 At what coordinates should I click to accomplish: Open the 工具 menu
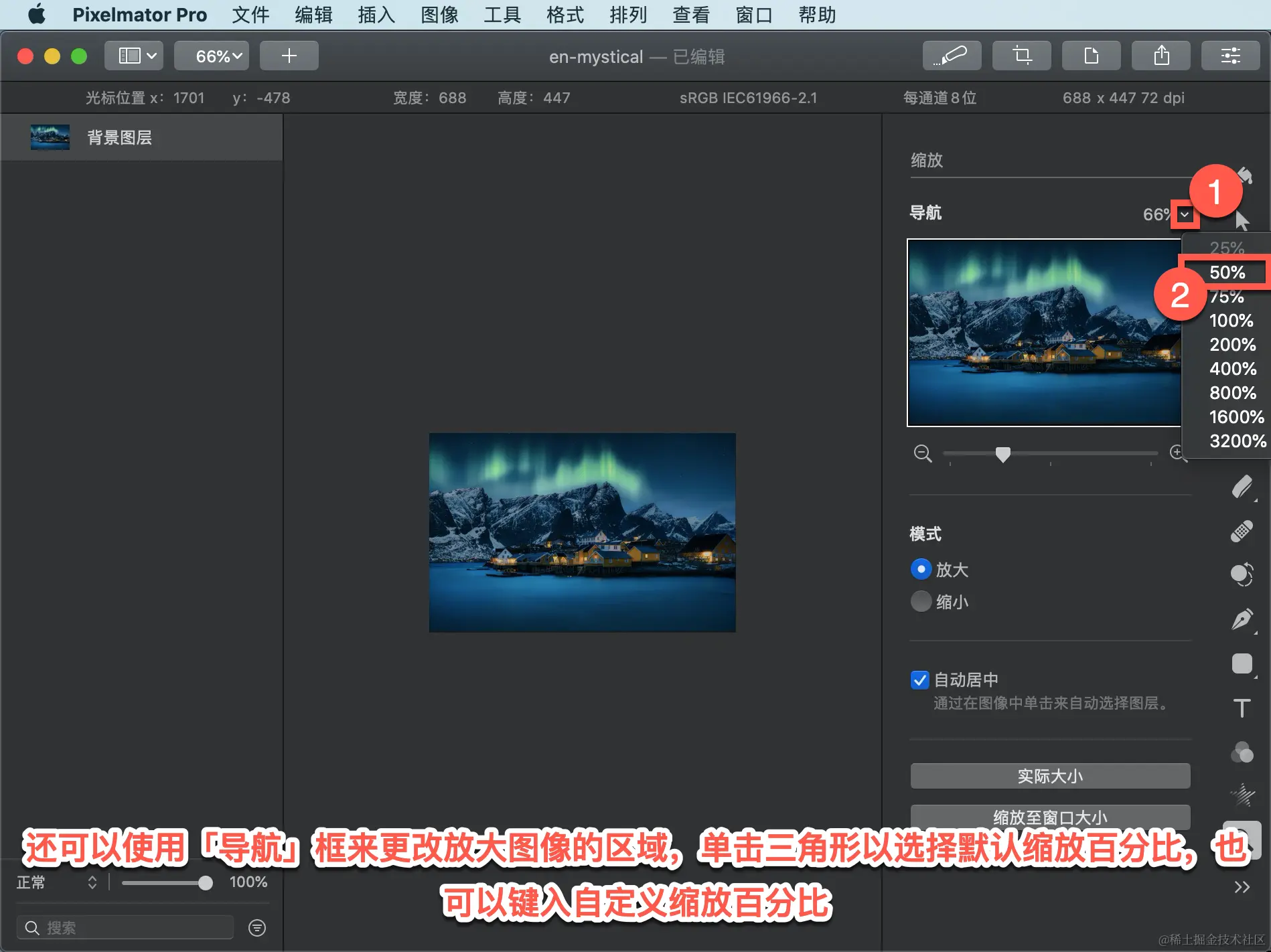(x=502, y=15)
